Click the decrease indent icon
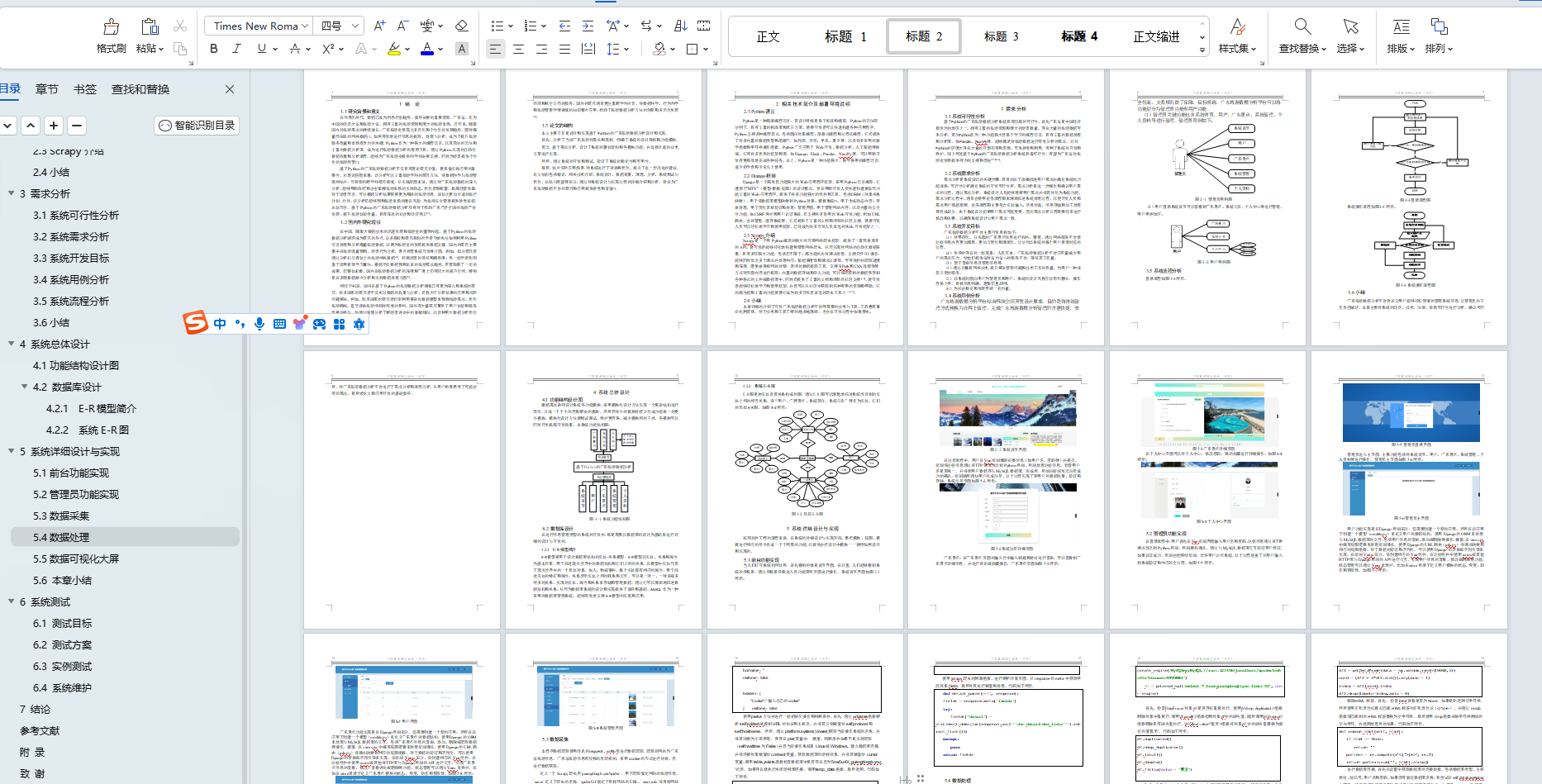 tap(564, 26)
